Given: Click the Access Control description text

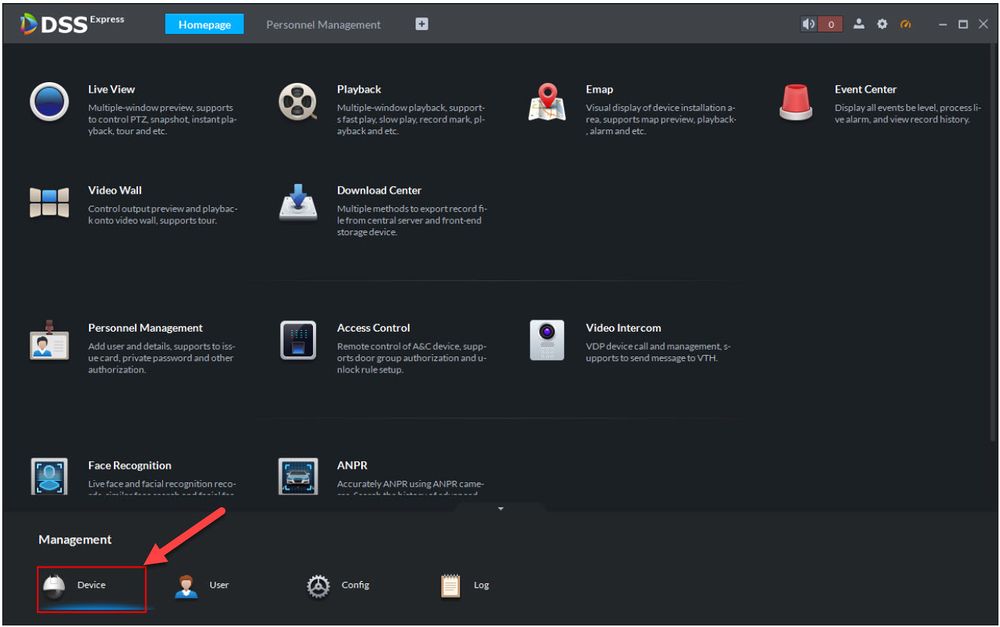Looking at the screenshot, I should click(411, 358).
